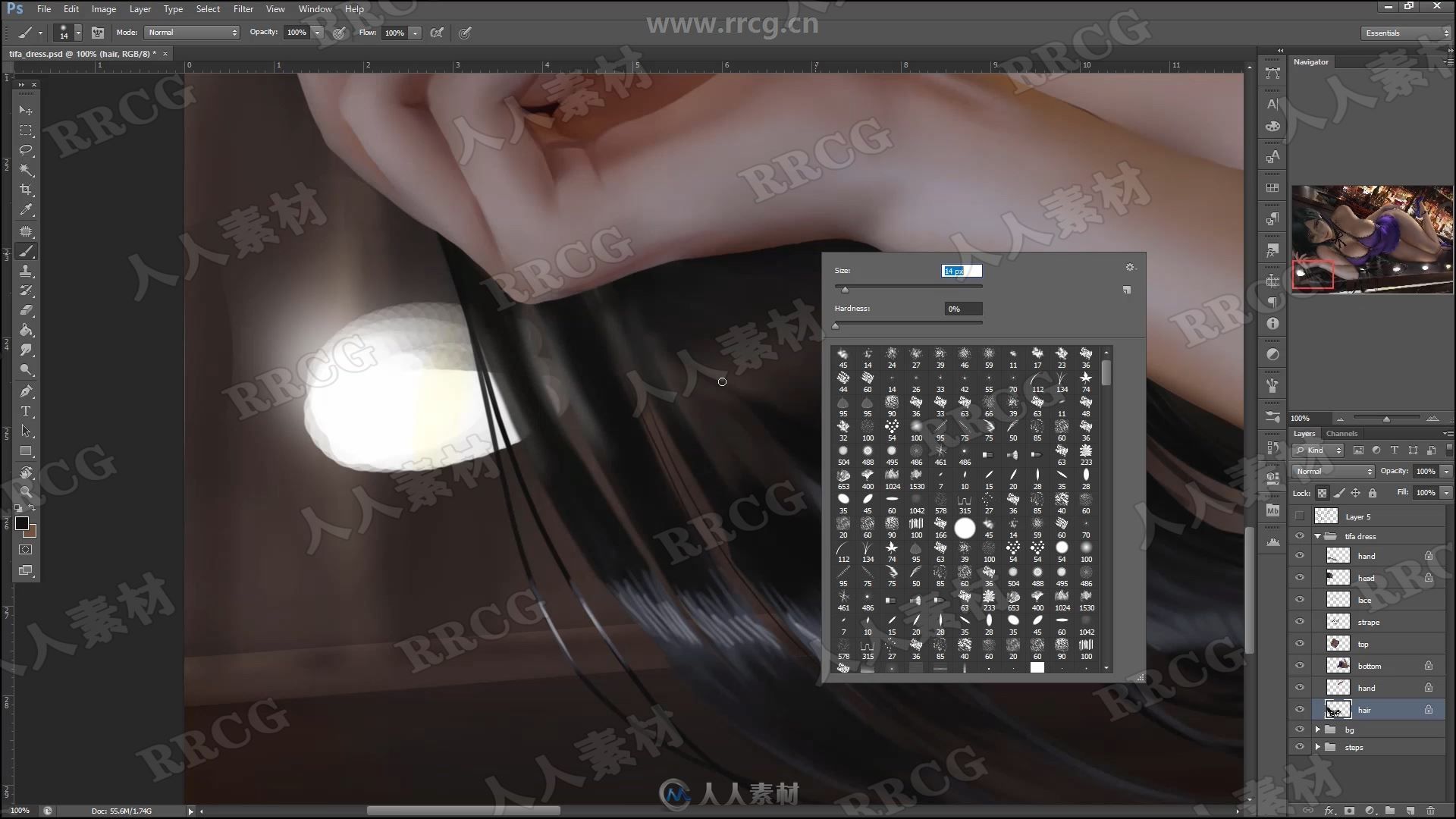This screenshot has height=819, width=1456.
Task: Hide the bottom layer
Action: point(1300,666)
